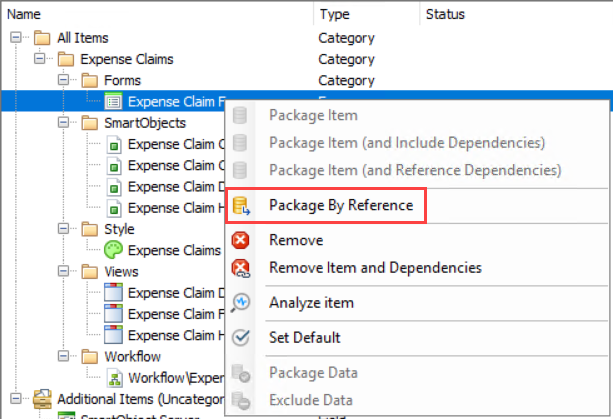Click the Name column header
This screenshot has width=613, height=419.
pos(26,14)
